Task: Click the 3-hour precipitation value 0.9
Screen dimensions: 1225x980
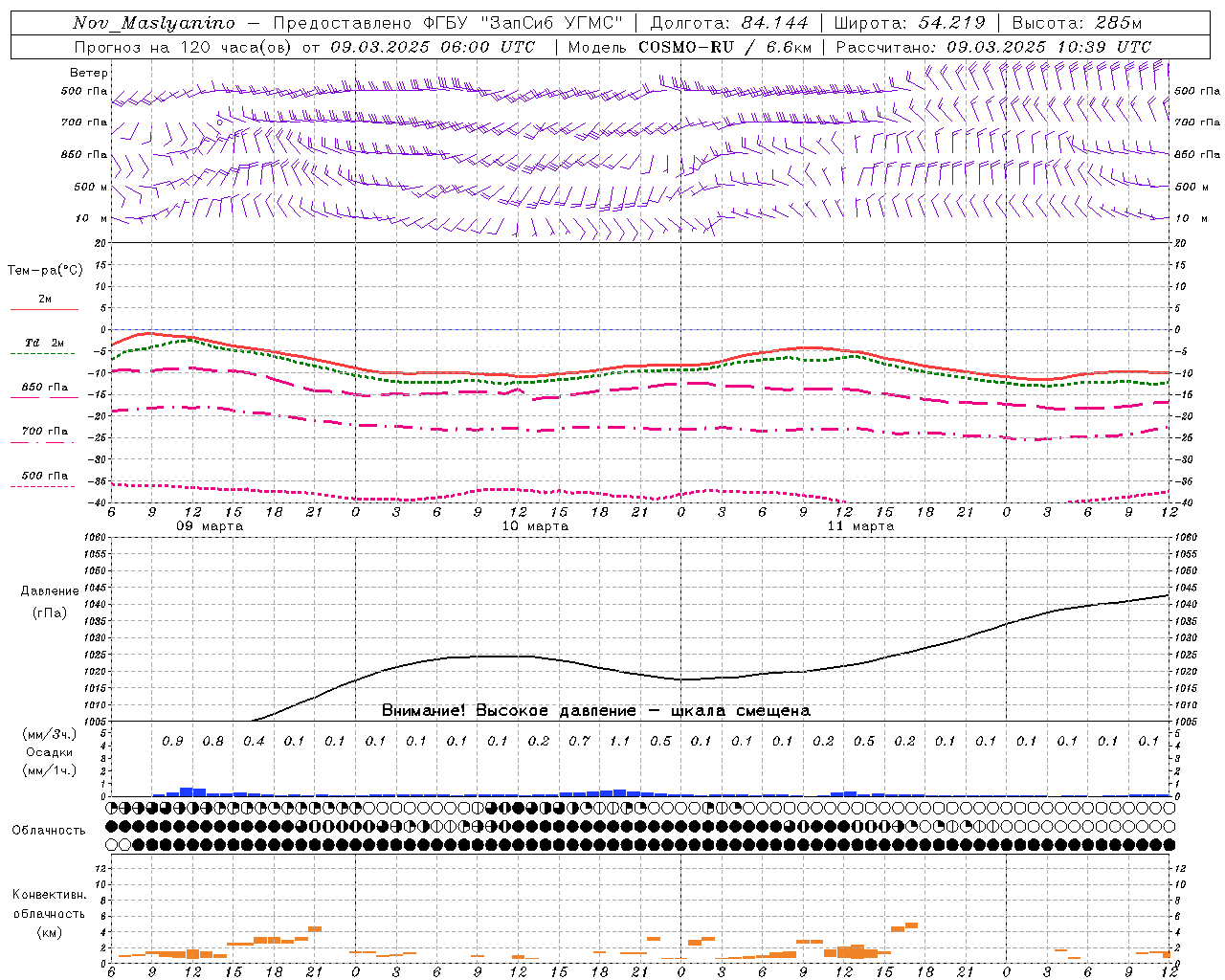Action: [x=172, y=742]
